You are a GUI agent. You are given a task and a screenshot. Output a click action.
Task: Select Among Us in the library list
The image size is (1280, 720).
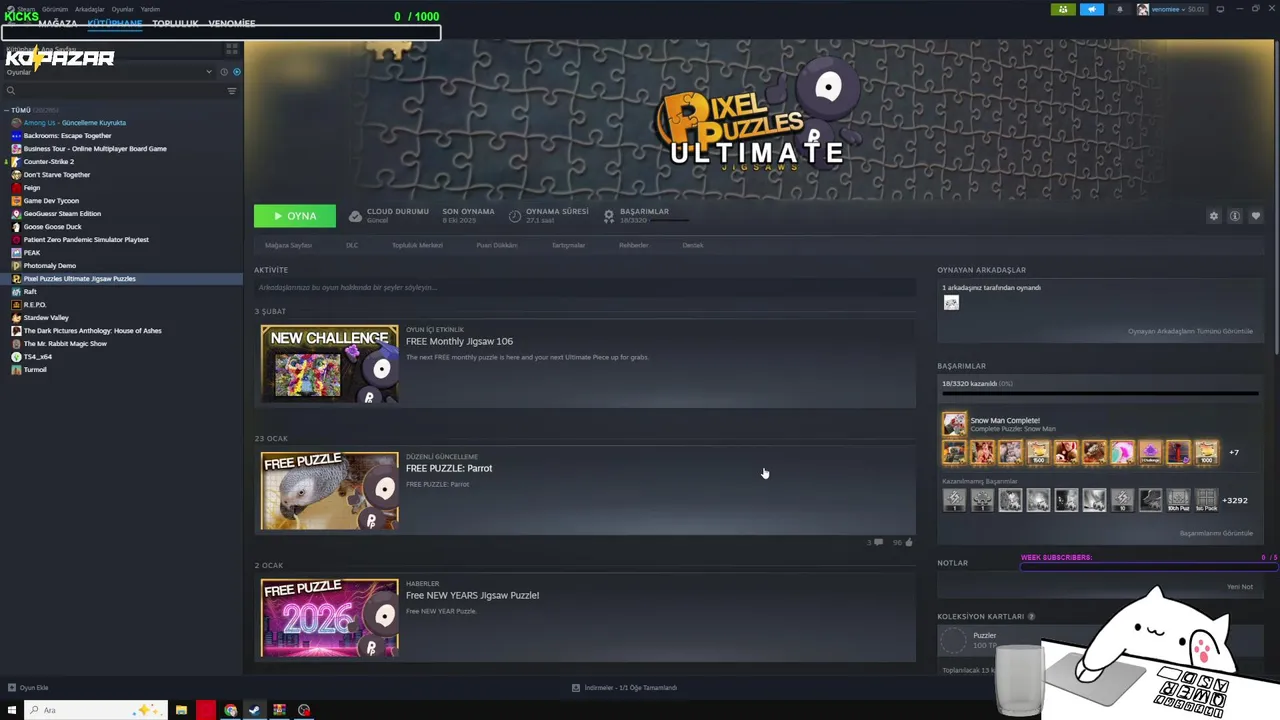tap(74, 123)
